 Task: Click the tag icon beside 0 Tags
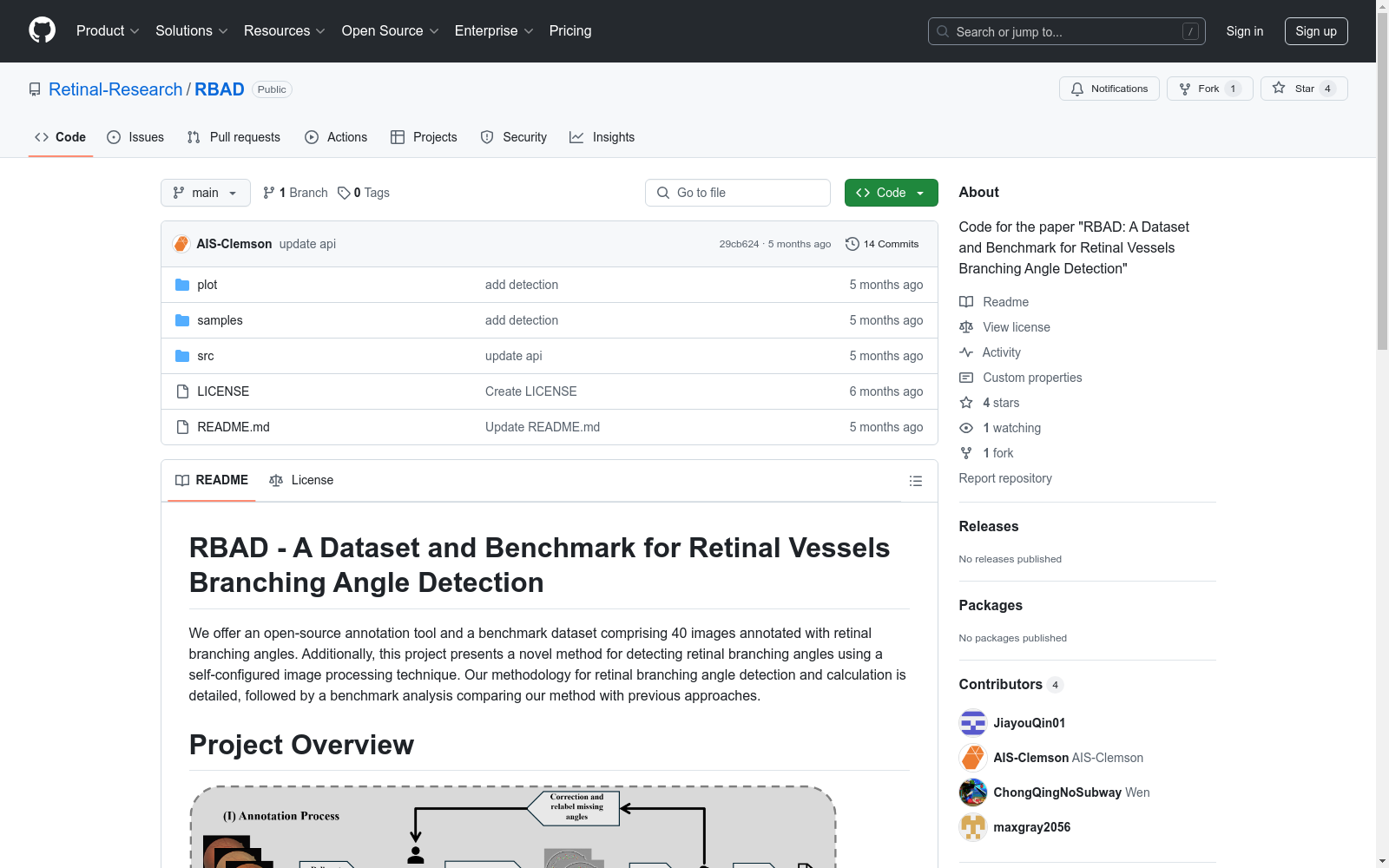[344, 193]
